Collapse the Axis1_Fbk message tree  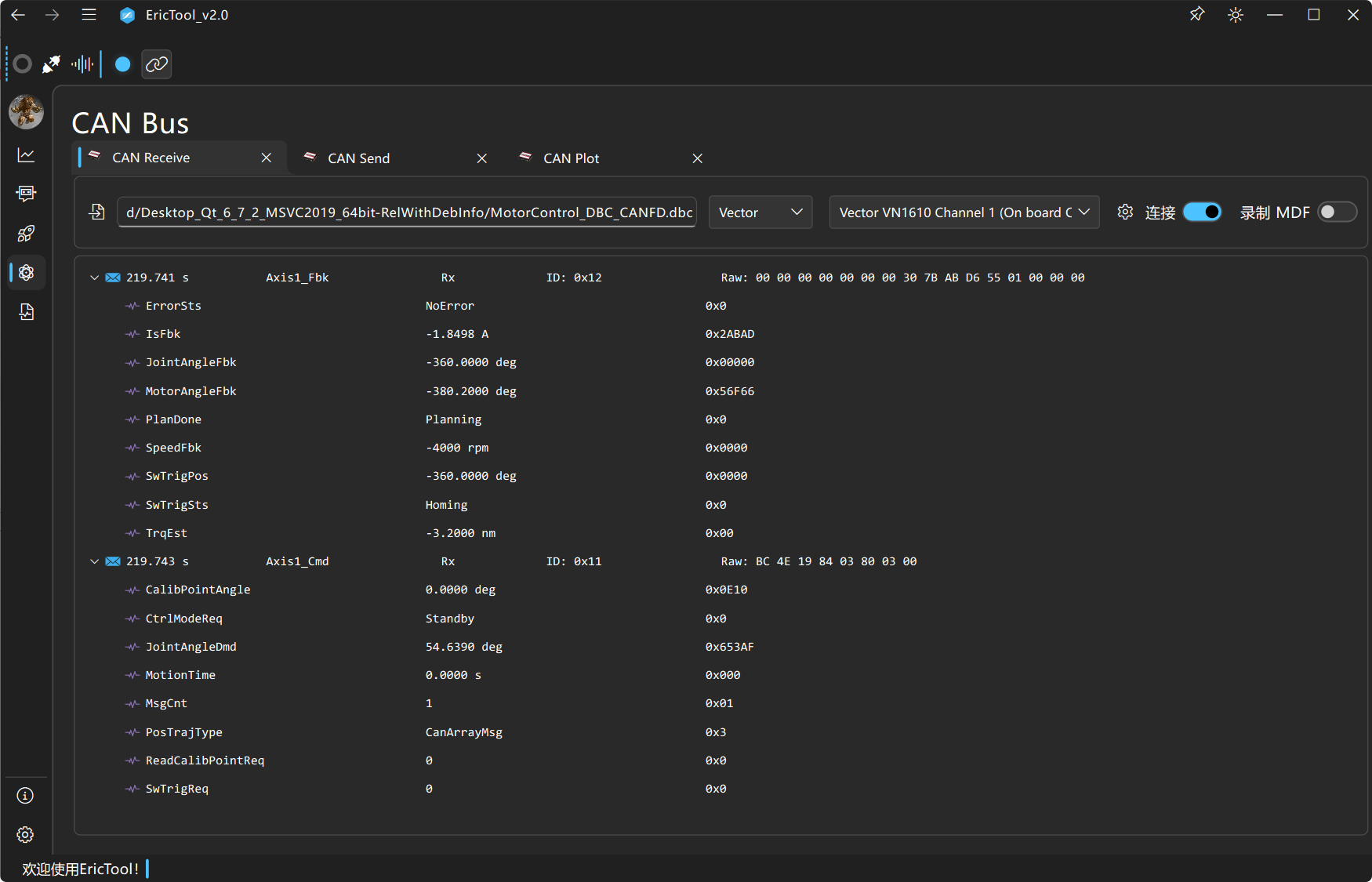point(94,278)
